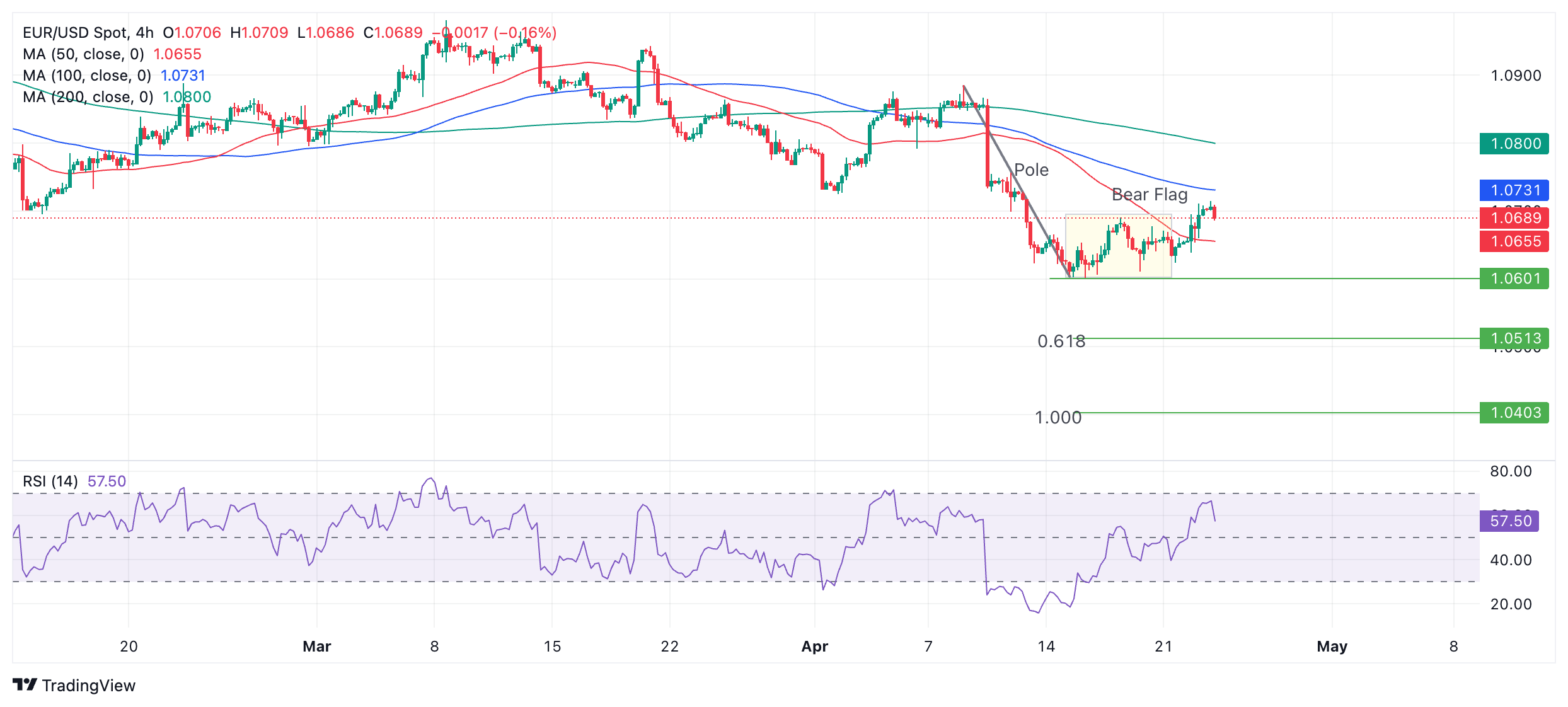Select the 1.0403 Fibonacci target label
1568x707 pixels.
pyautogui.click(x=1514, y=413)
